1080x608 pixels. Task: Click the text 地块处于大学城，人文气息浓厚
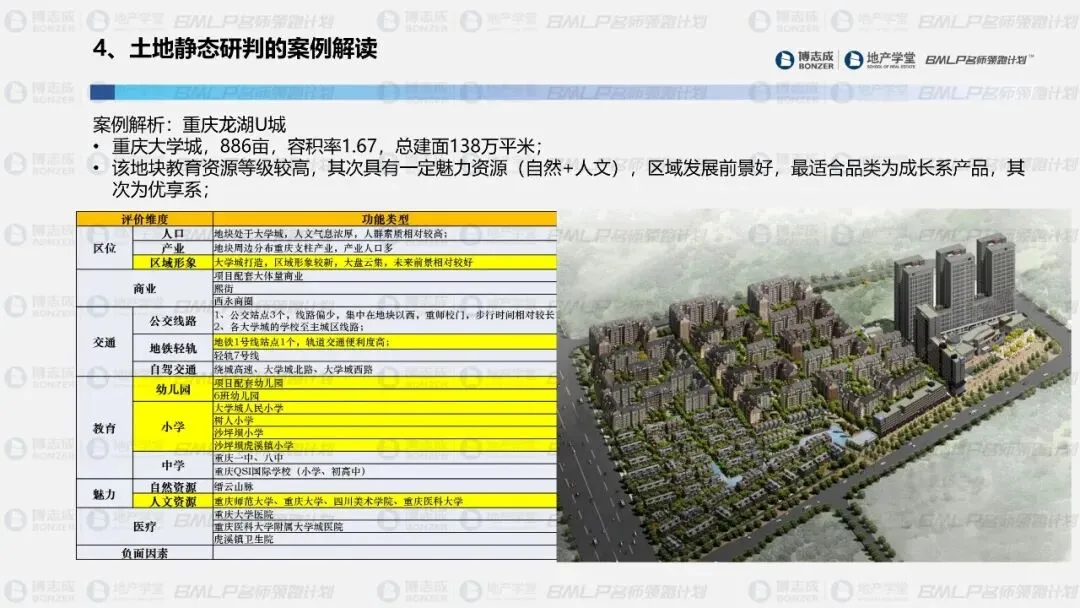[330, 233]
